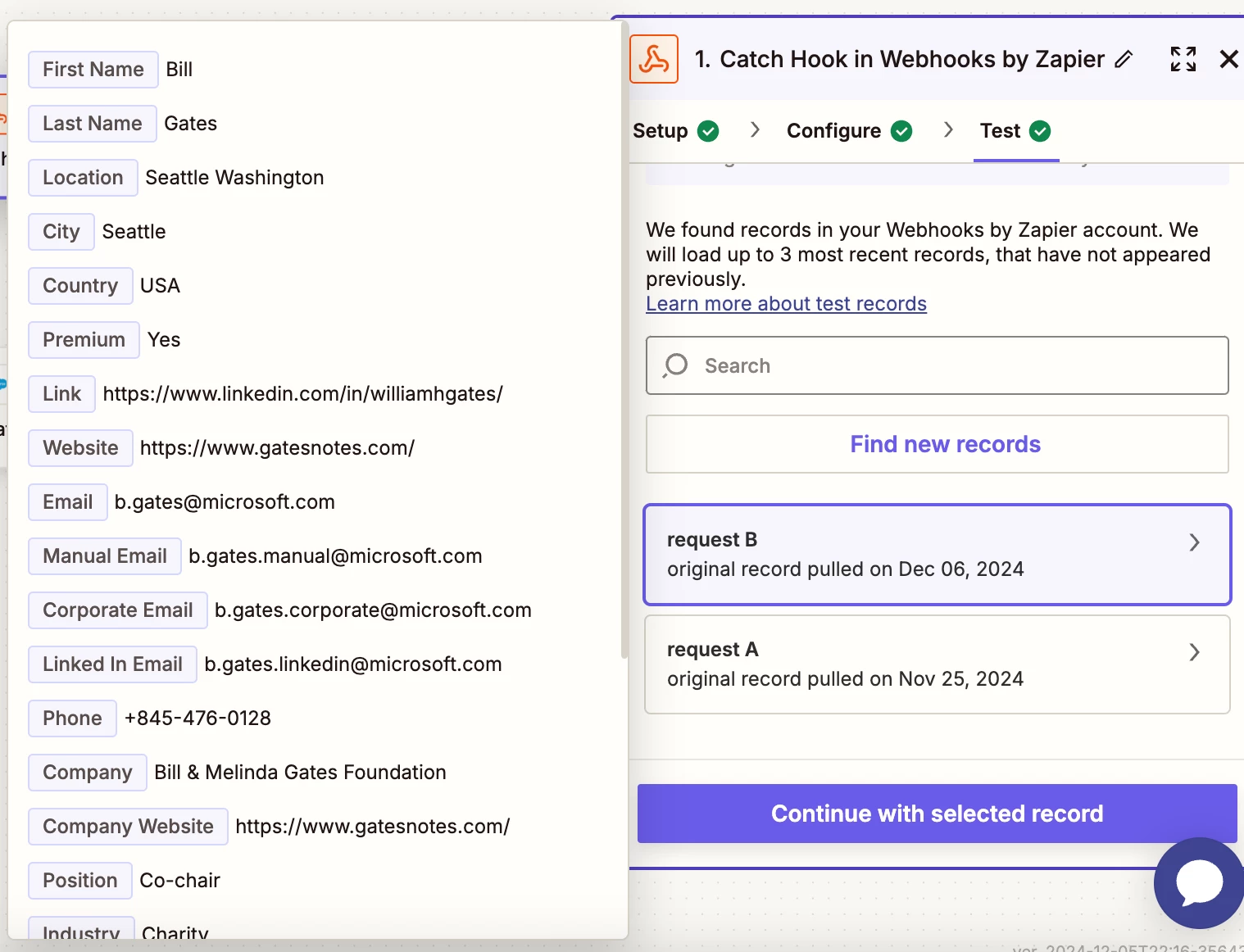Click the Website field label
Viewport: 1244px width, 952px height.
(x=80, y=448)
